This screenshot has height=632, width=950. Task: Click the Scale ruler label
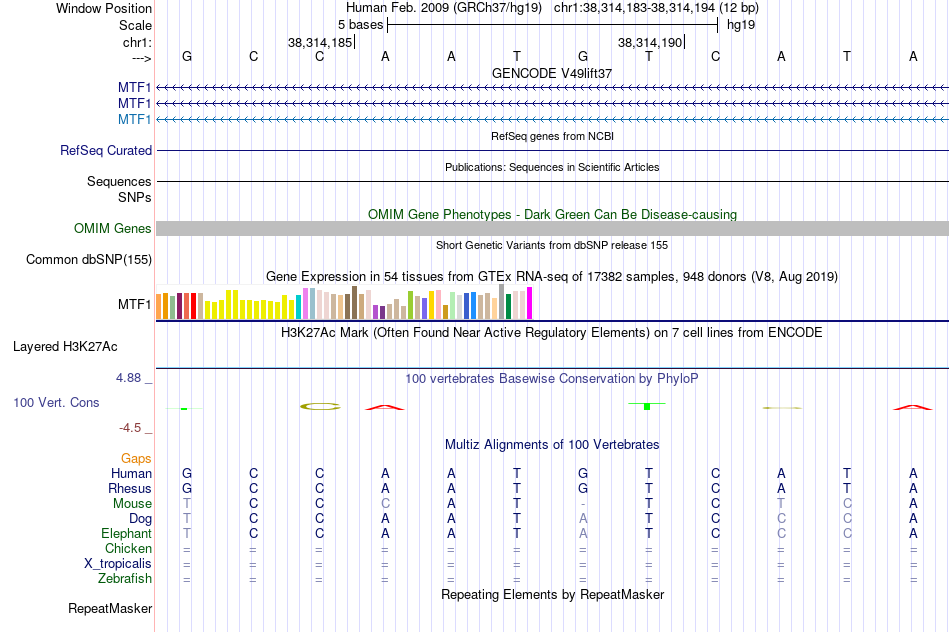pyautogui.click(x=135, y=25)
